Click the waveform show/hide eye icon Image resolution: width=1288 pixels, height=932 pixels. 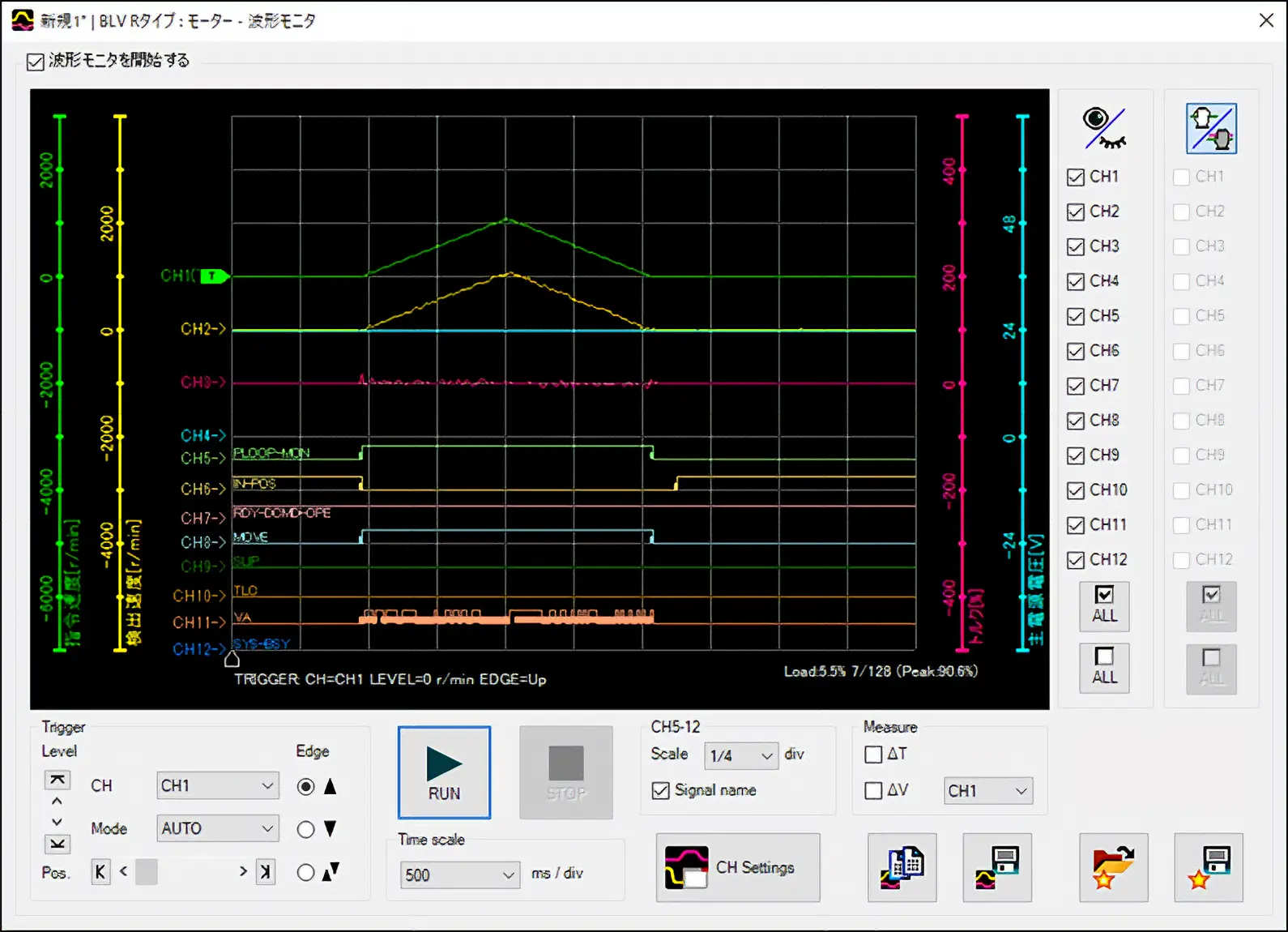1104,128
